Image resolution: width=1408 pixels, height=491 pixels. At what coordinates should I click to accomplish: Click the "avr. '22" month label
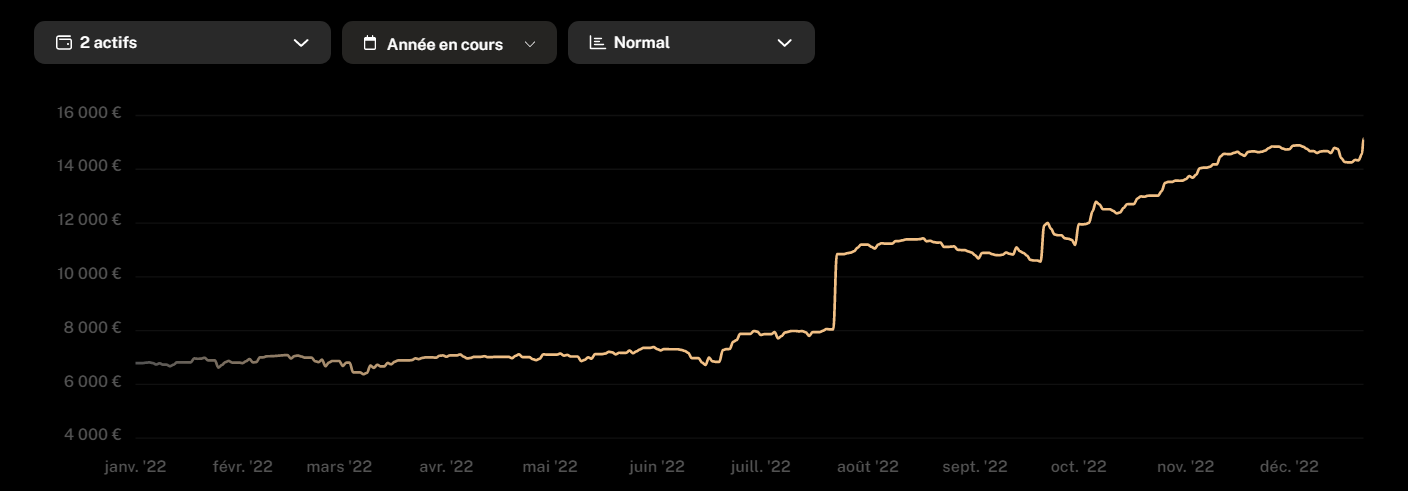[446, 466]
